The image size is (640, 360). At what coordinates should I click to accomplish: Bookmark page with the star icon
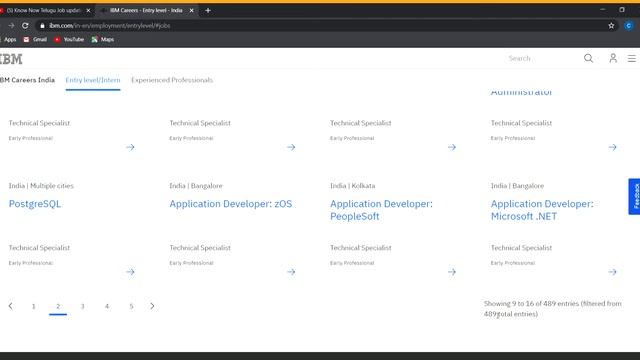[611, 26]
